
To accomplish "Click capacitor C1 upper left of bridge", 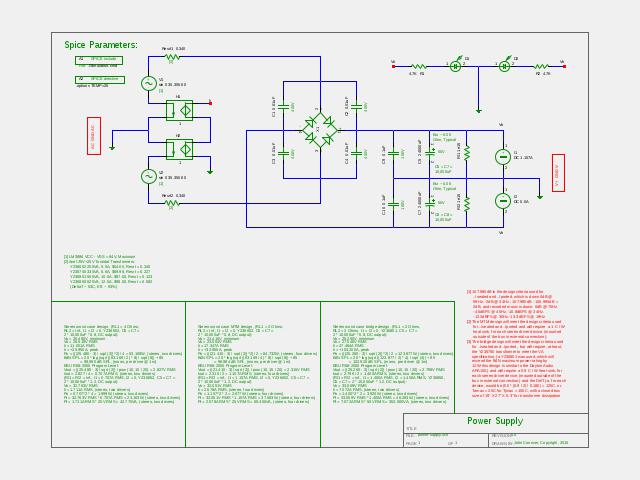I will pos(284,107).
